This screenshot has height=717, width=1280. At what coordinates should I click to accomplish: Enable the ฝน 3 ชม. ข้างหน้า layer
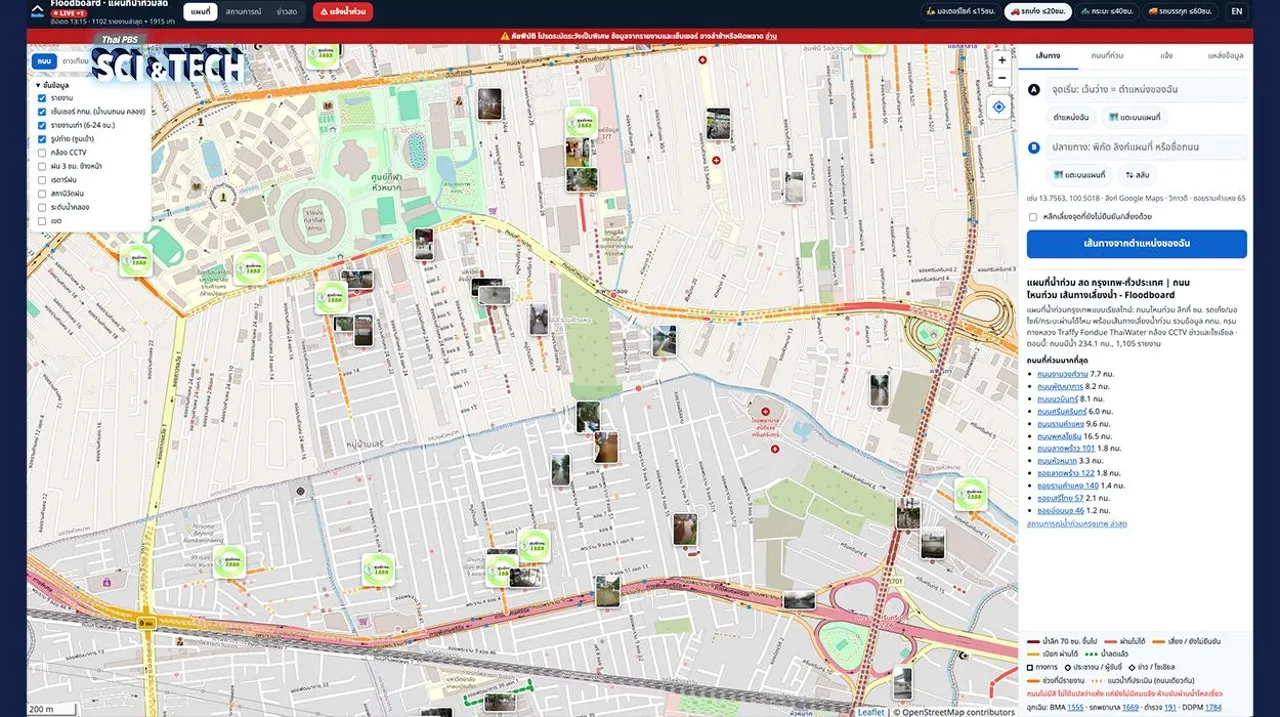tap(41, 166)
